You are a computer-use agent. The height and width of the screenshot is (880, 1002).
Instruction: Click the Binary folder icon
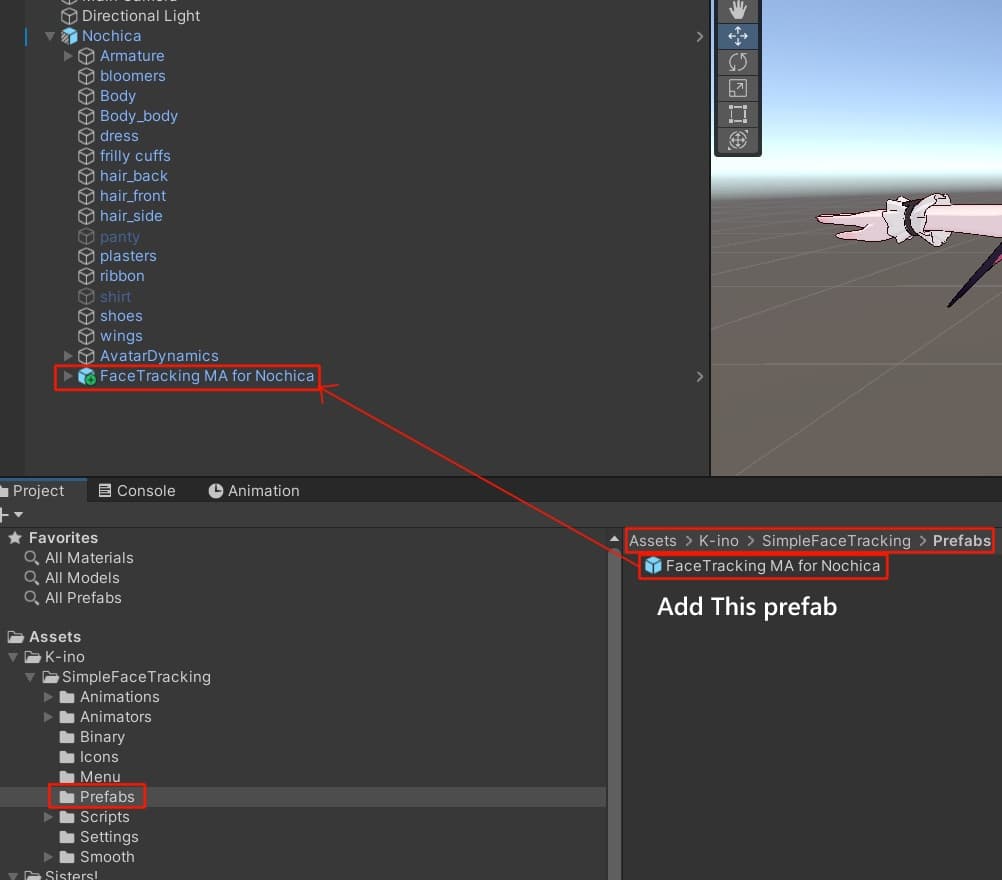pos(67,737)
